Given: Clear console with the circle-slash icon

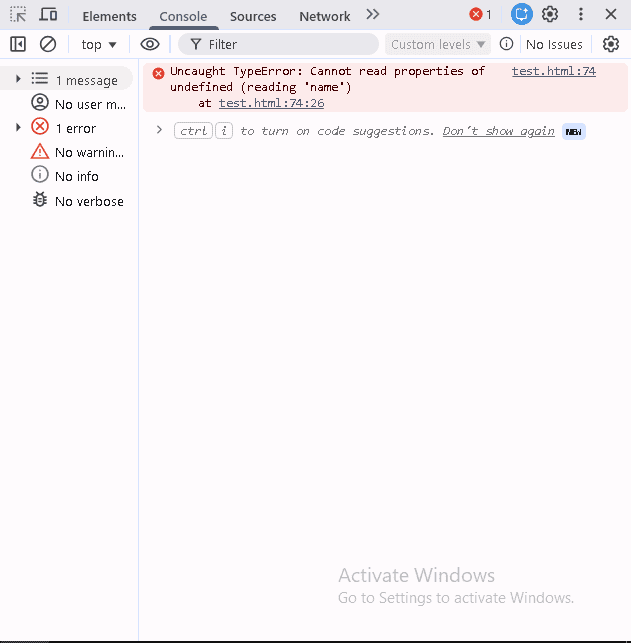Looking at the screenshot, I should 48,44.
